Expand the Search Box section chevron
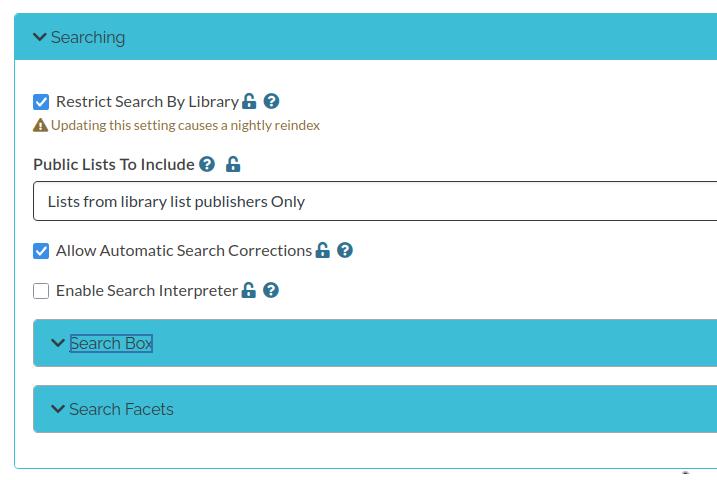717x480 pixels. point(58,342)
